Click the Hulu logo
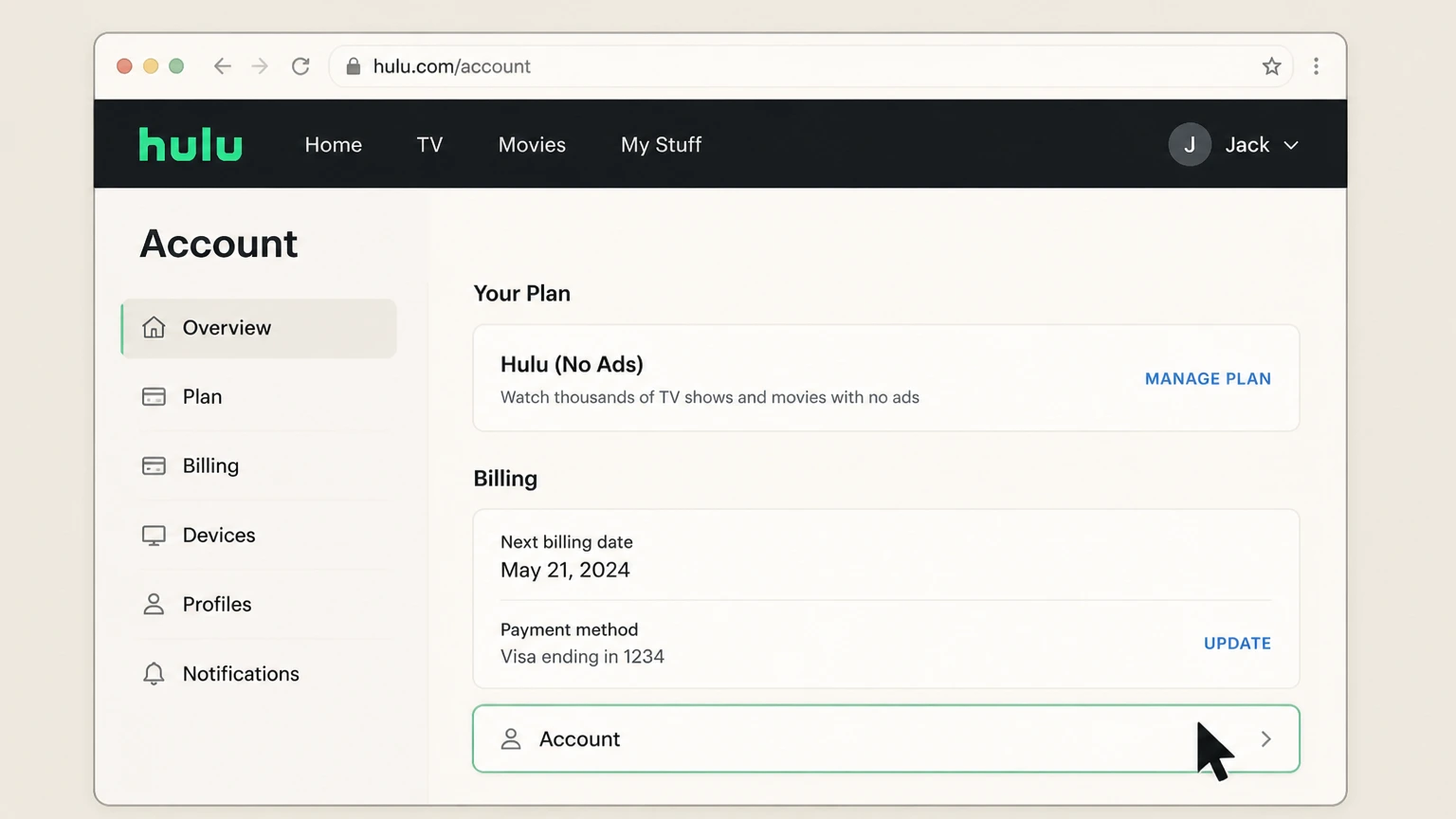The width and height of the screenshot is (1456, 819). [191, 144]
